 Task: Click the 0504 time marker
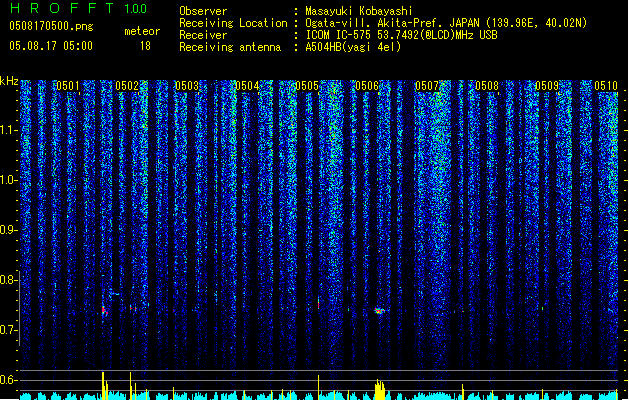coord(247,86)
